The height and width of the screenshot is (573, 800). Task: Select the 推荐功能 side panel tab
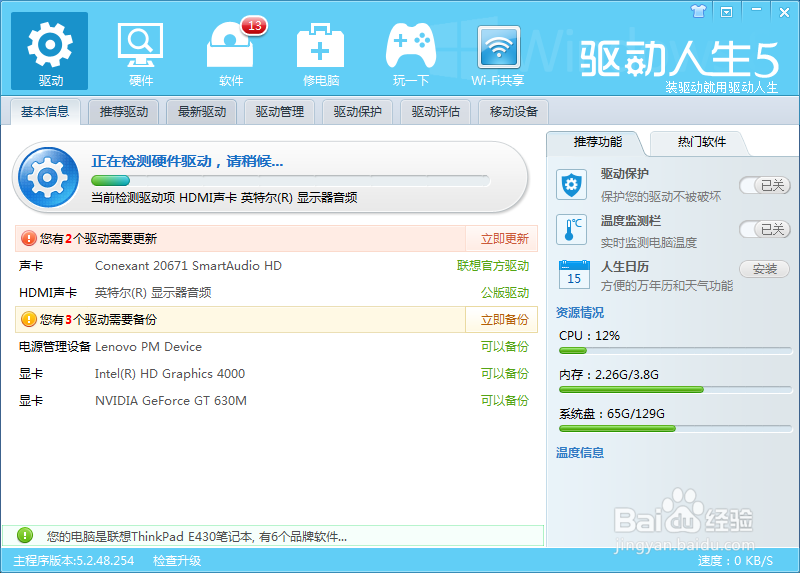[x=597, y=142]
